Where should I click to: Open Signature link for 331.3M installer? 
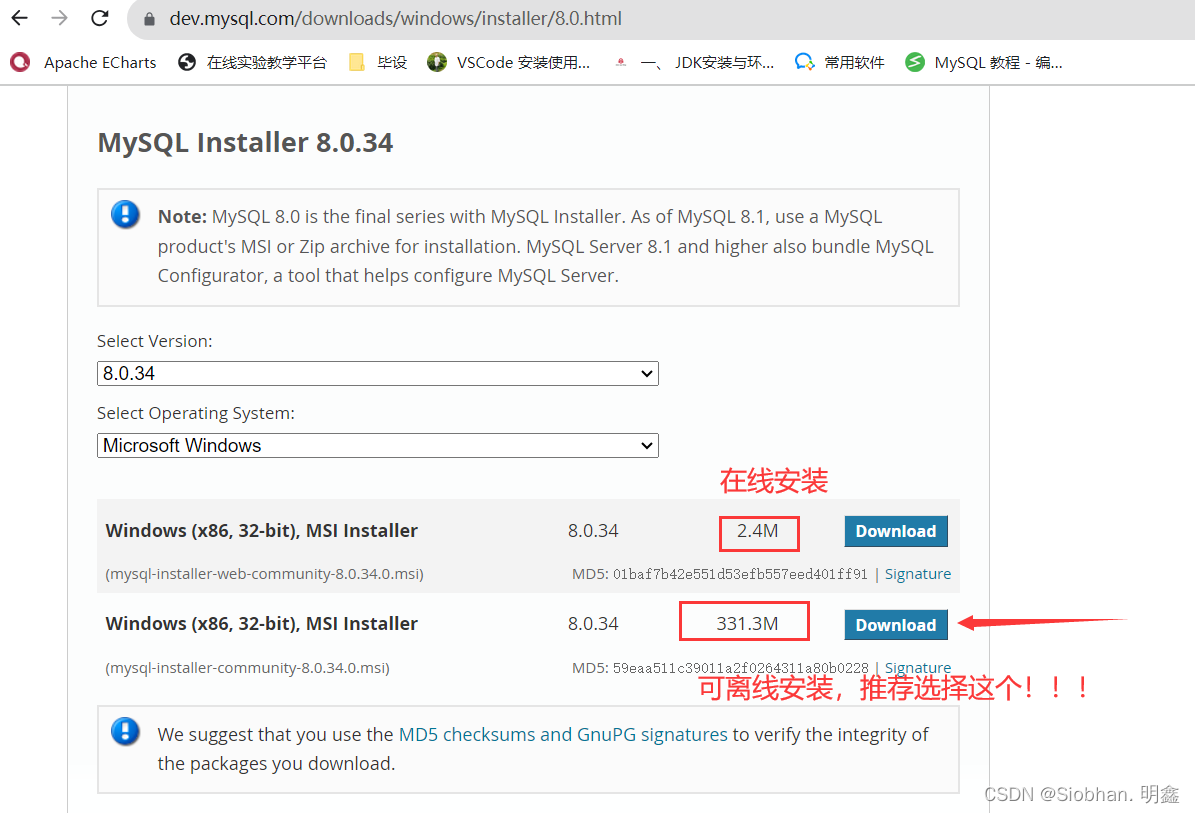pyautogui.click(x=918, y=667)
